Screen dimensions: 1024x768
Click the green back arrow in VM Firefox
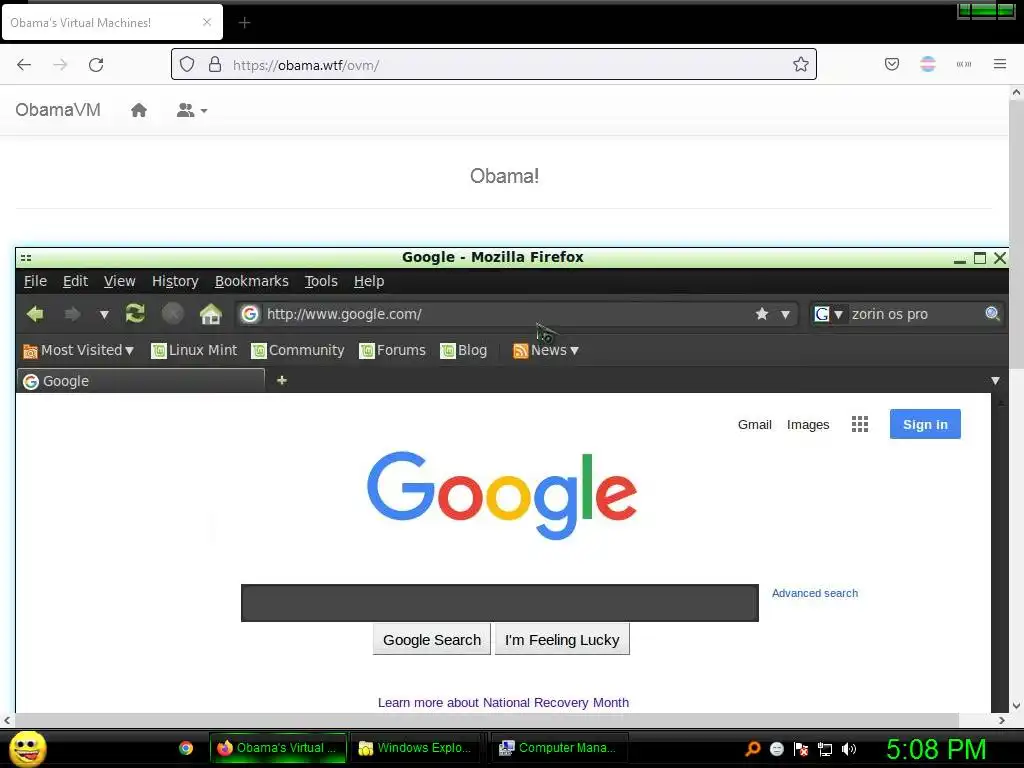click(35, 314)
